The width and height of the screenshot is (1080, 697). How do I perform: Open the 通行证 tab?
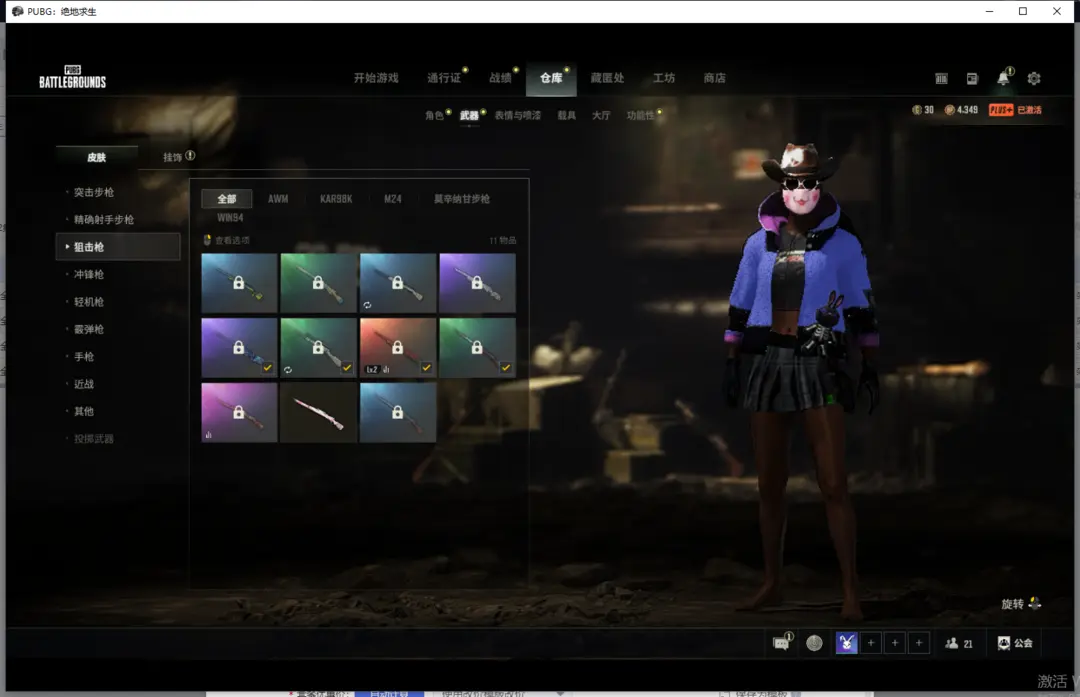point(444,78)
